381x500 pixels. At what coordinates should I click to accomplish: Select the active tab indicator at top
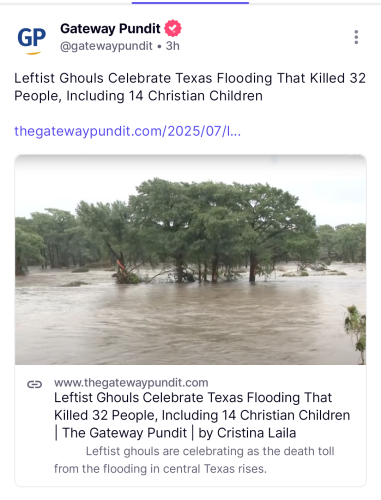(190, 3)
